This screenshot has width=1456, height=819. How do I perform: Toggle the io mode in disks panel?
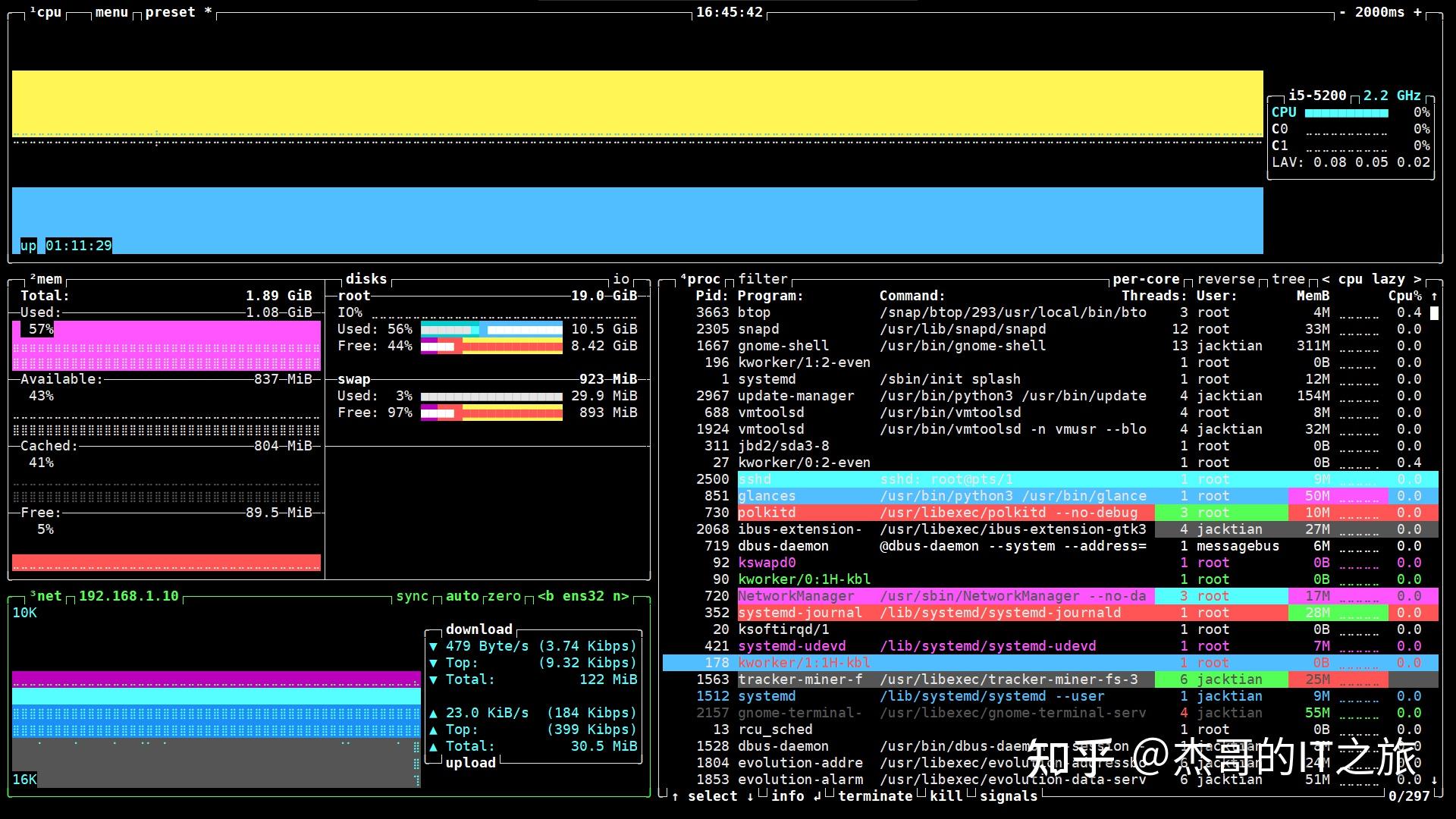tap(621, 279)
